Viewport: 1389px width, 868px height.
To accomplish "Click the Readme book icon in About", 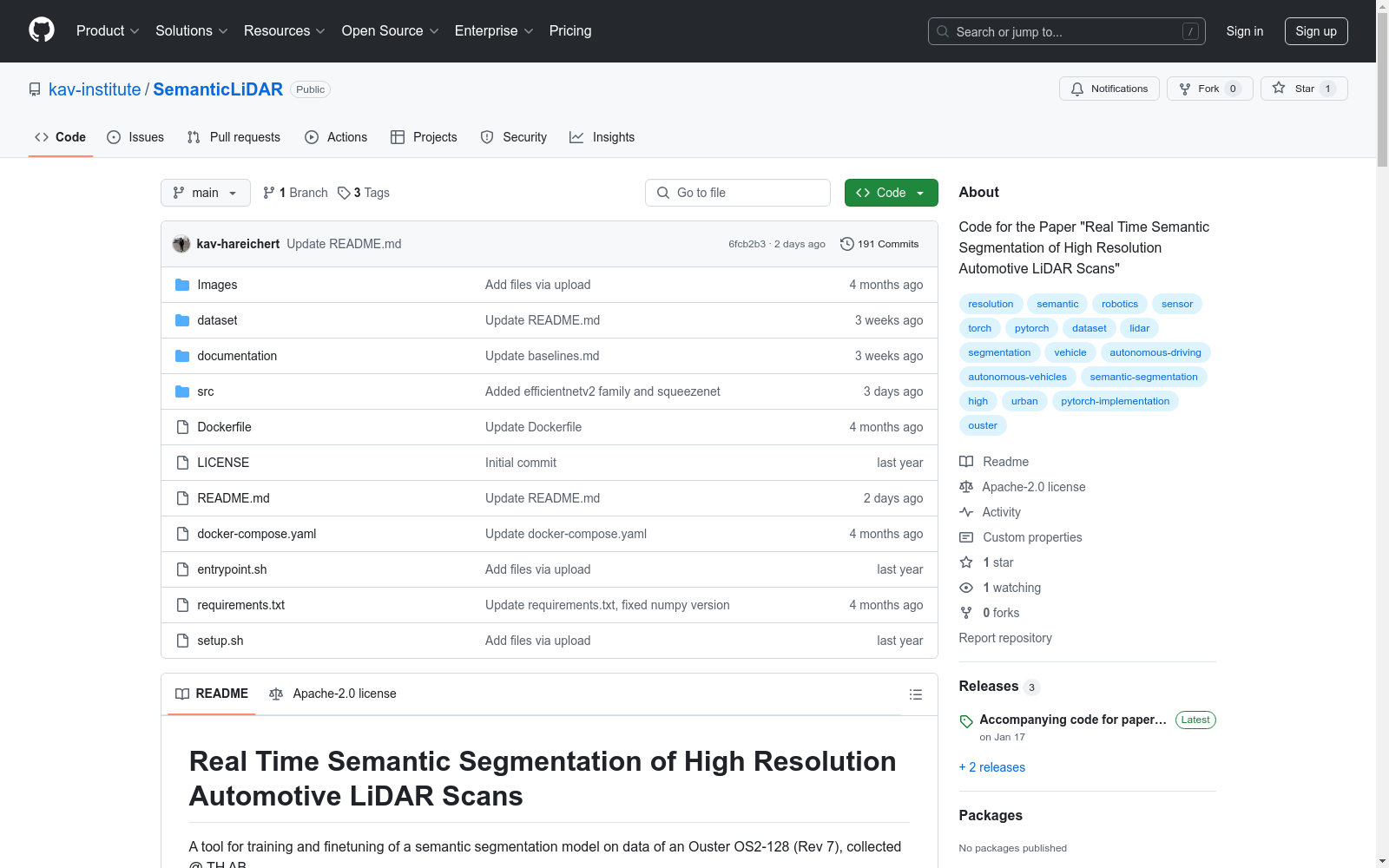I will click(x=966, y=462).
